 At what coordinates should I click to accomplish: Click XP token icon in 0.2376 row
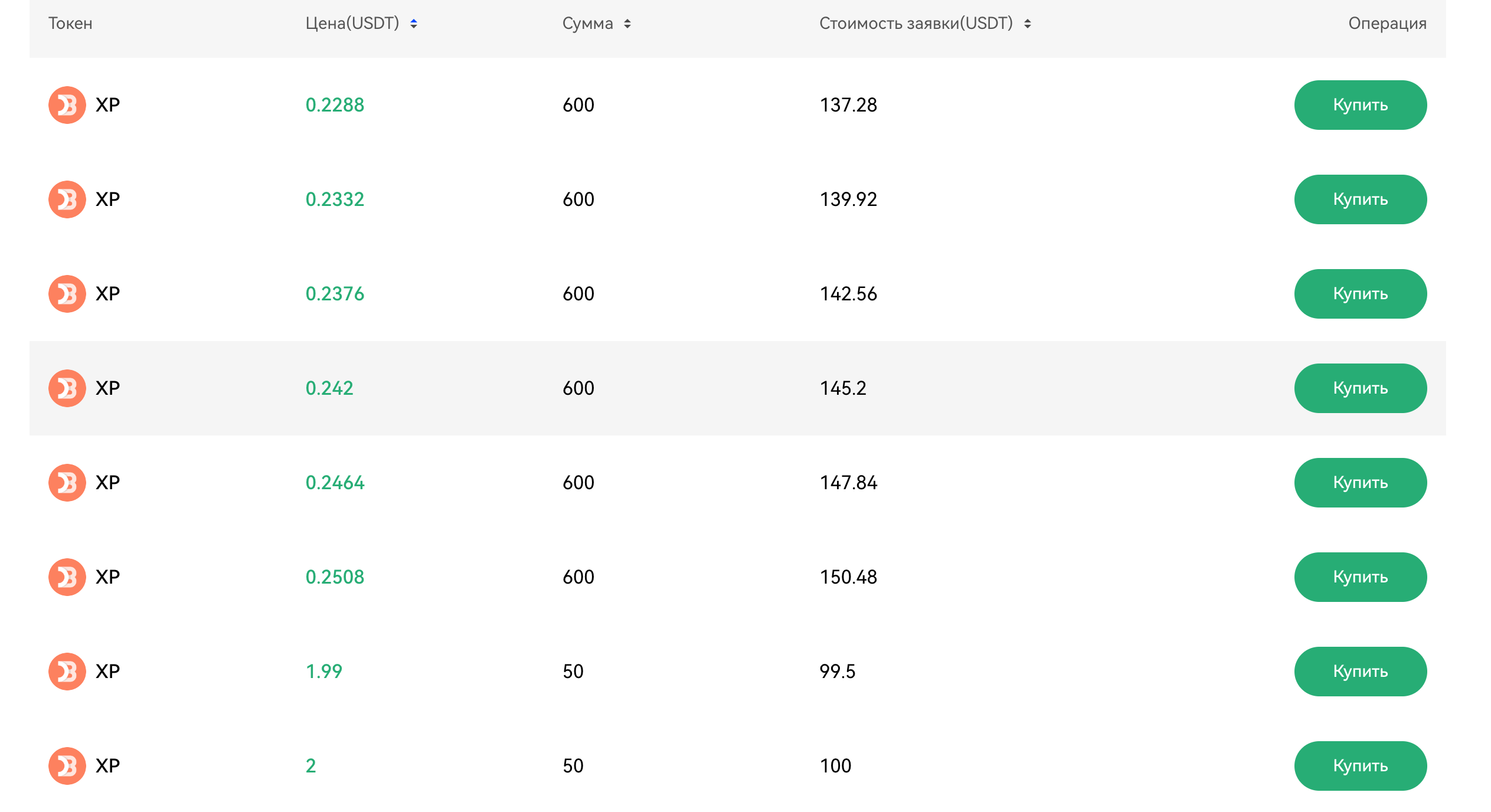pos(67,294)
